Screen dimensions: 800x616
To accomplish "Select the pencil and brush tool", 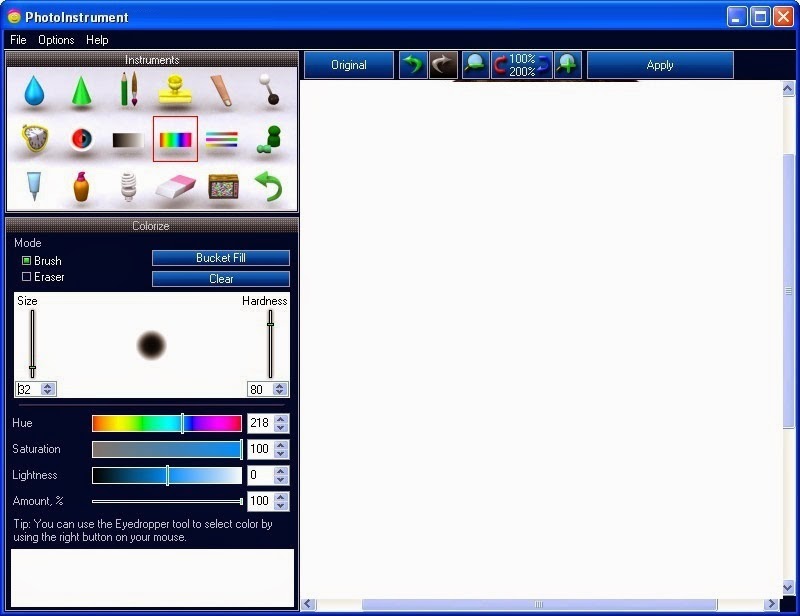I will pyautogui.click(x=129, y=89).
